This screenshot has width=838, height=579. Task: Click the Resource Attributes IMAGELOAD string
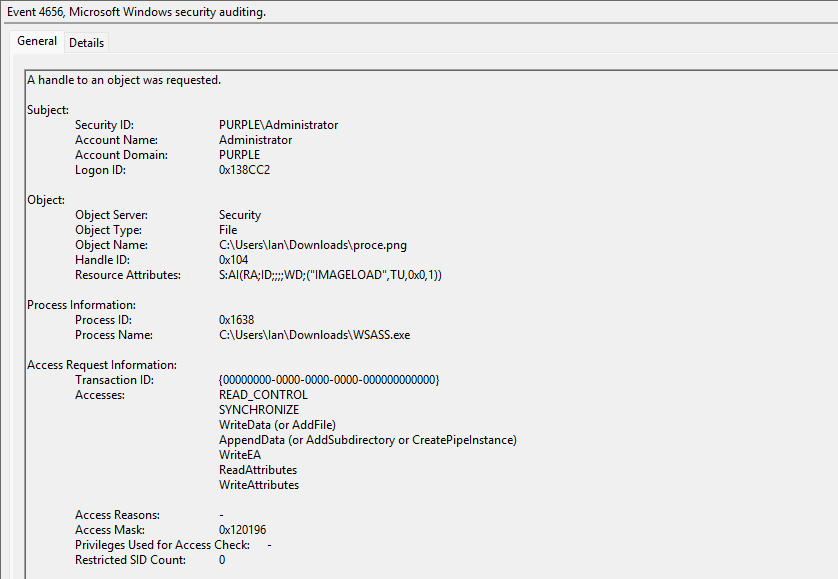[x=330, y=275]
